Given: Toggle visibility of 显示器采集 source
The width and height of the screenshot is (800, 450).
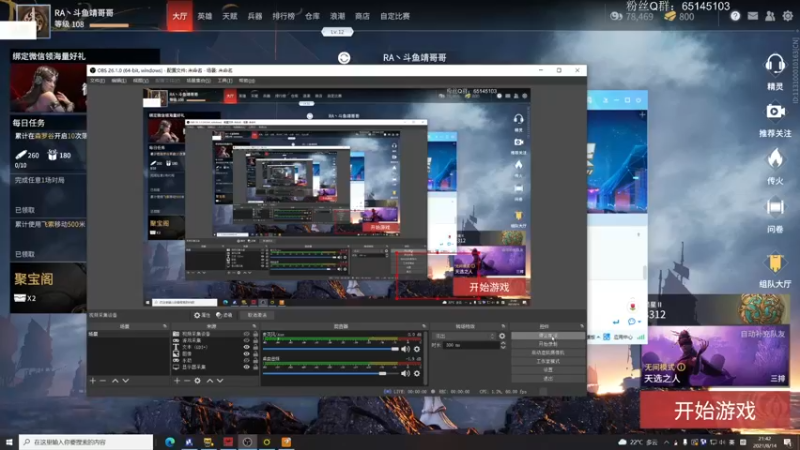Looking at the screenshot, I should pos(246,367).
